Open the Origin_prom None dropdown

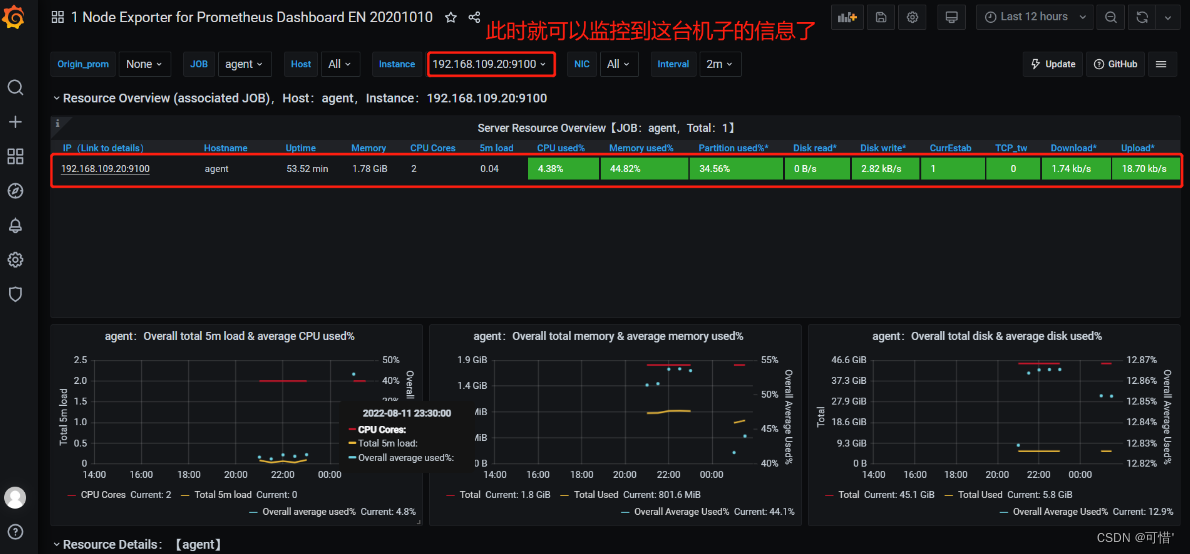click(144, 65)
